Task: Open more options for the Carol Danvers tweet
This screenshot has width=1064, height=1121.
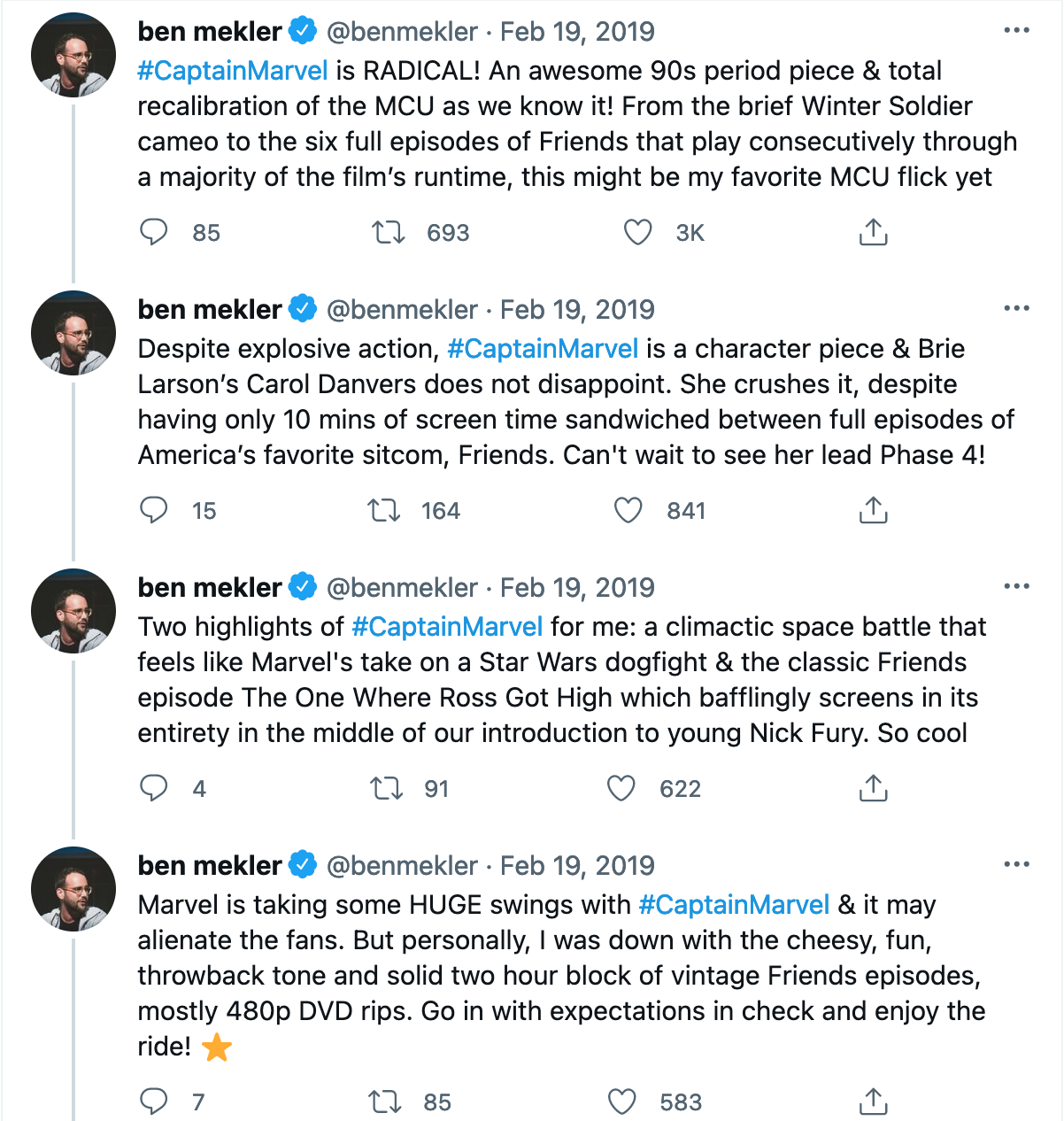Action: tap(1016, 309)
